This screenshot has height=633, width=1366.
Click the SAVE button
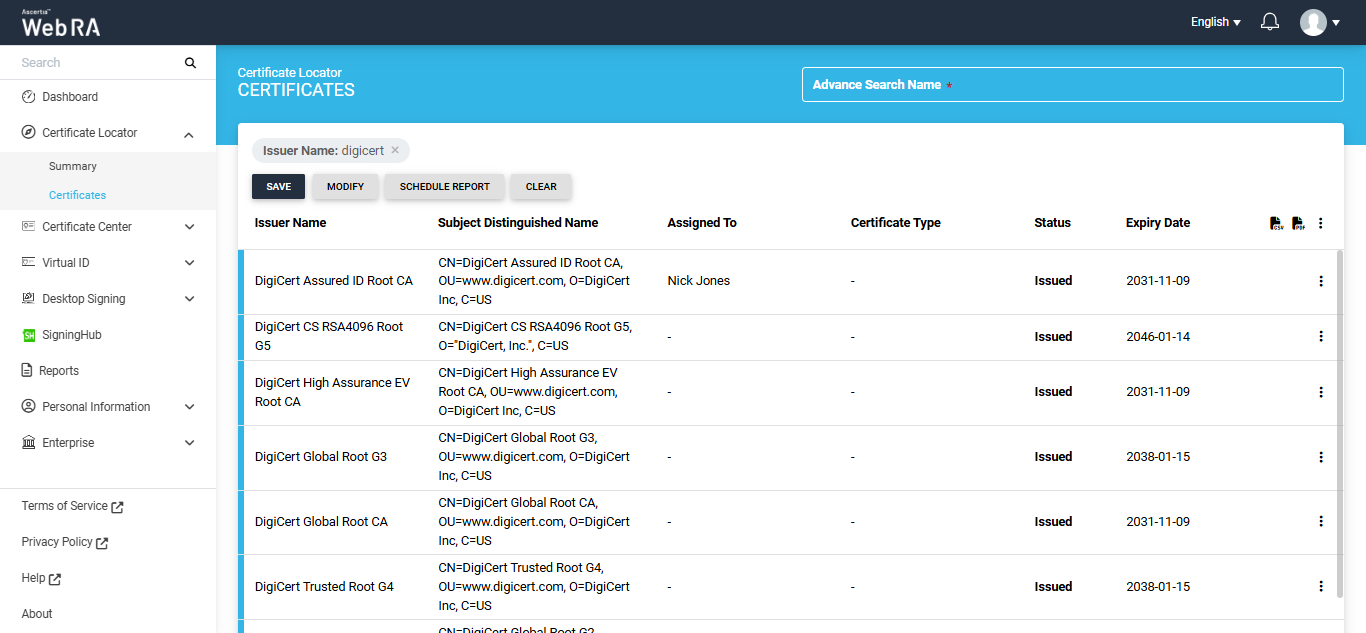tap(278, 187)
